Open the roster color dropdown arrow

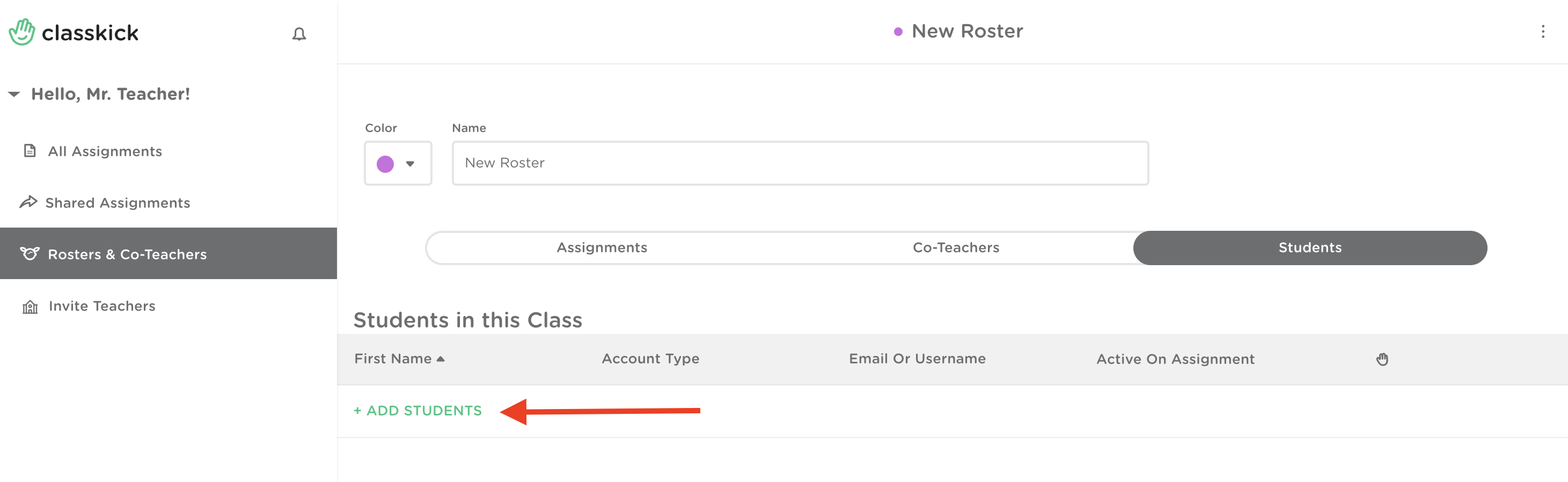(x=411, y=164)
